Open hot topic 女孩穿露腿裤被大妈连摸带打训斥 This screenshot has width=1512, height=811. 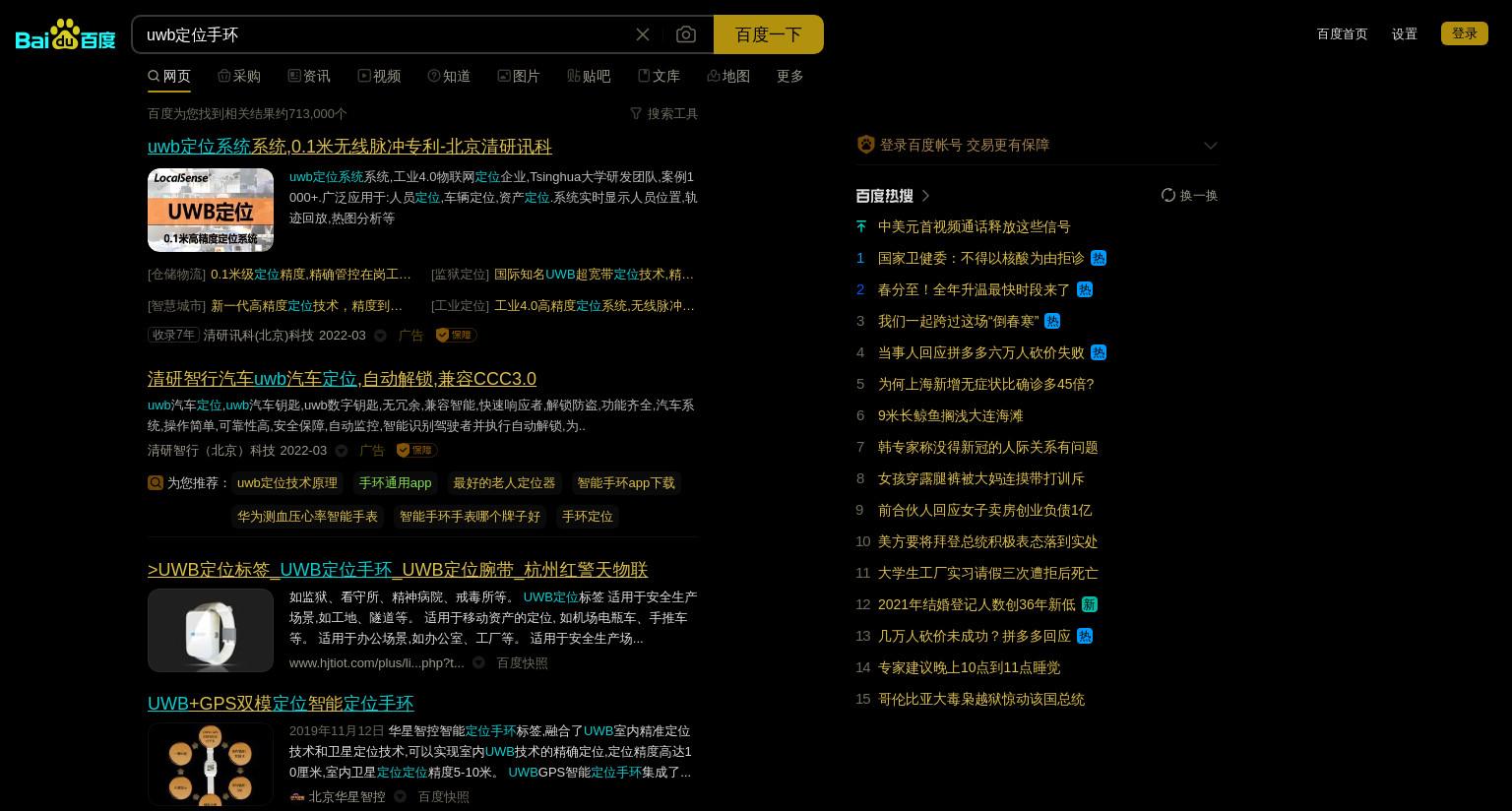coord(980,479)
